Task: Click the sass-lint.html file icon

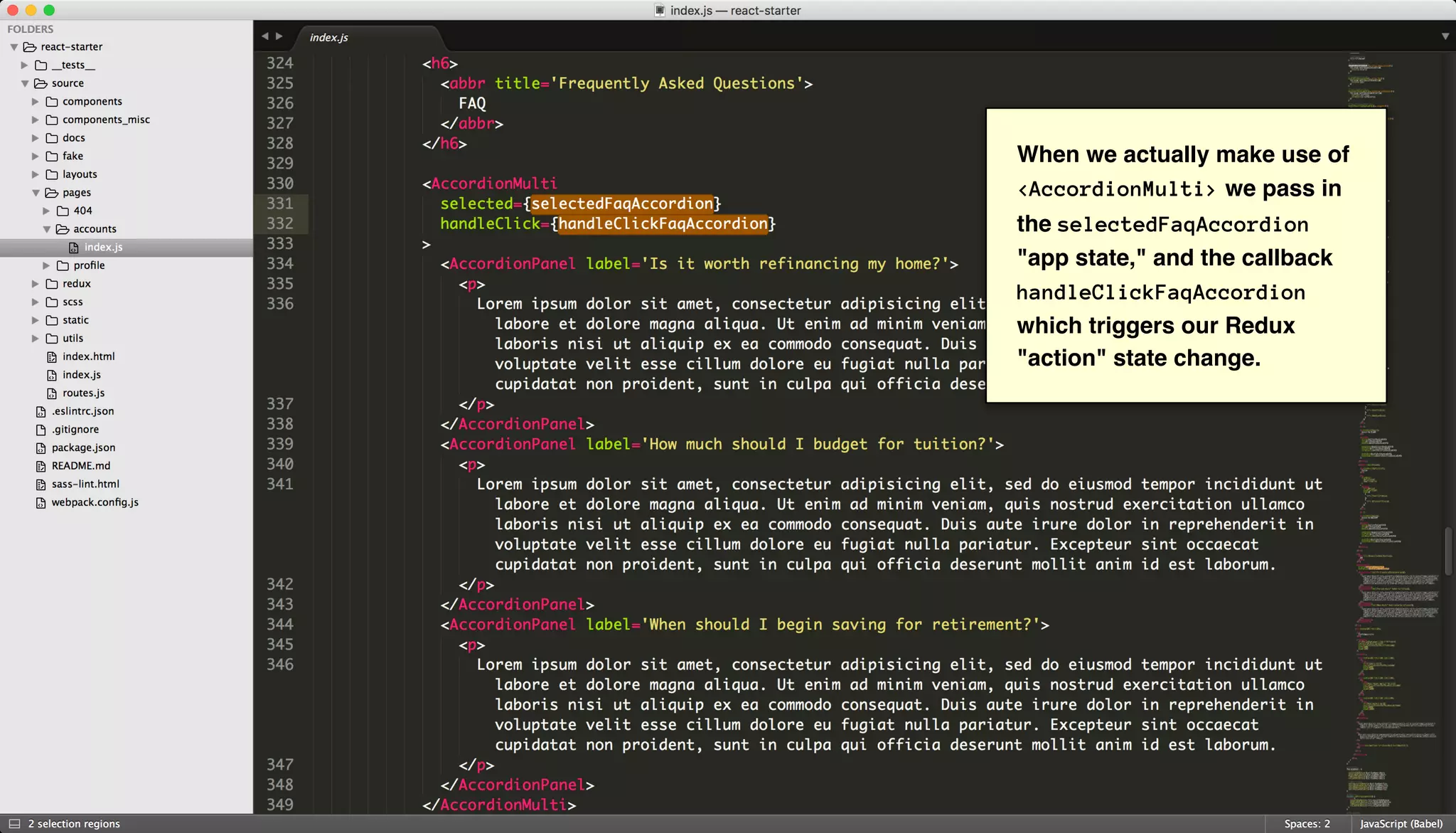Action: pyautogui.click(x=41, y=484)
